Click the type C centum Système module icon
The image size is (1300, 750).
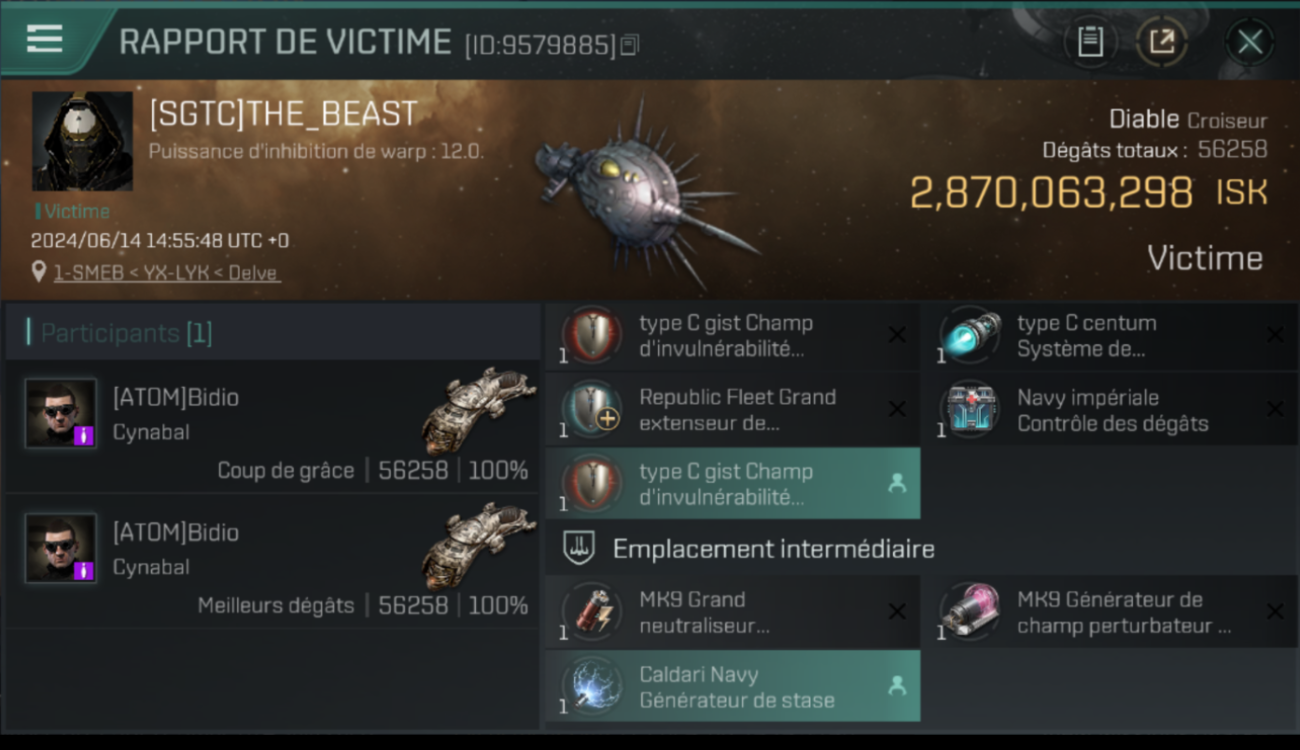pyautogui.click(x=970, y=336)
